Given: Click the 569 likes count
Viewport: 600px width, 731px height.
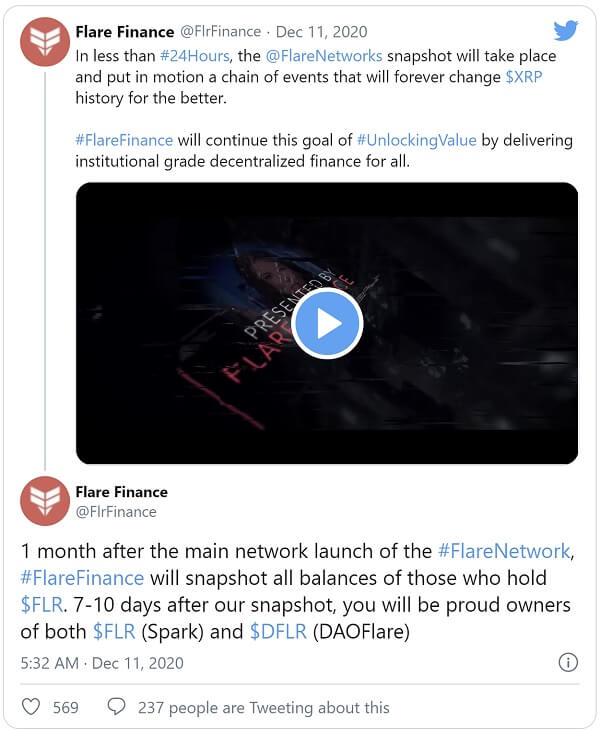Looking at the screenshot, I should [x=65, y=707].
